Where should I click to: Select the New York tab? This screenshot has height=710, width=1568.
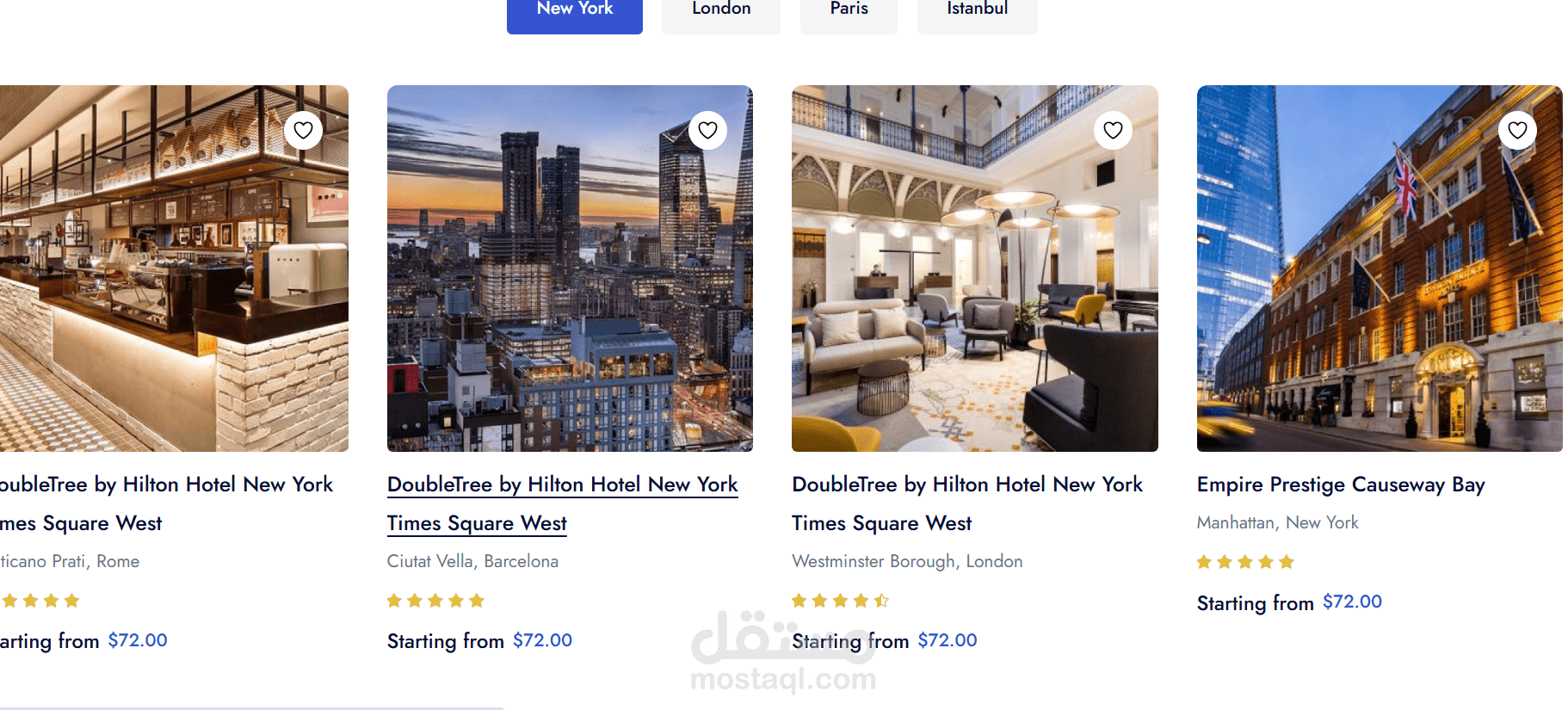pyautogui.click(x=575, y=12)
